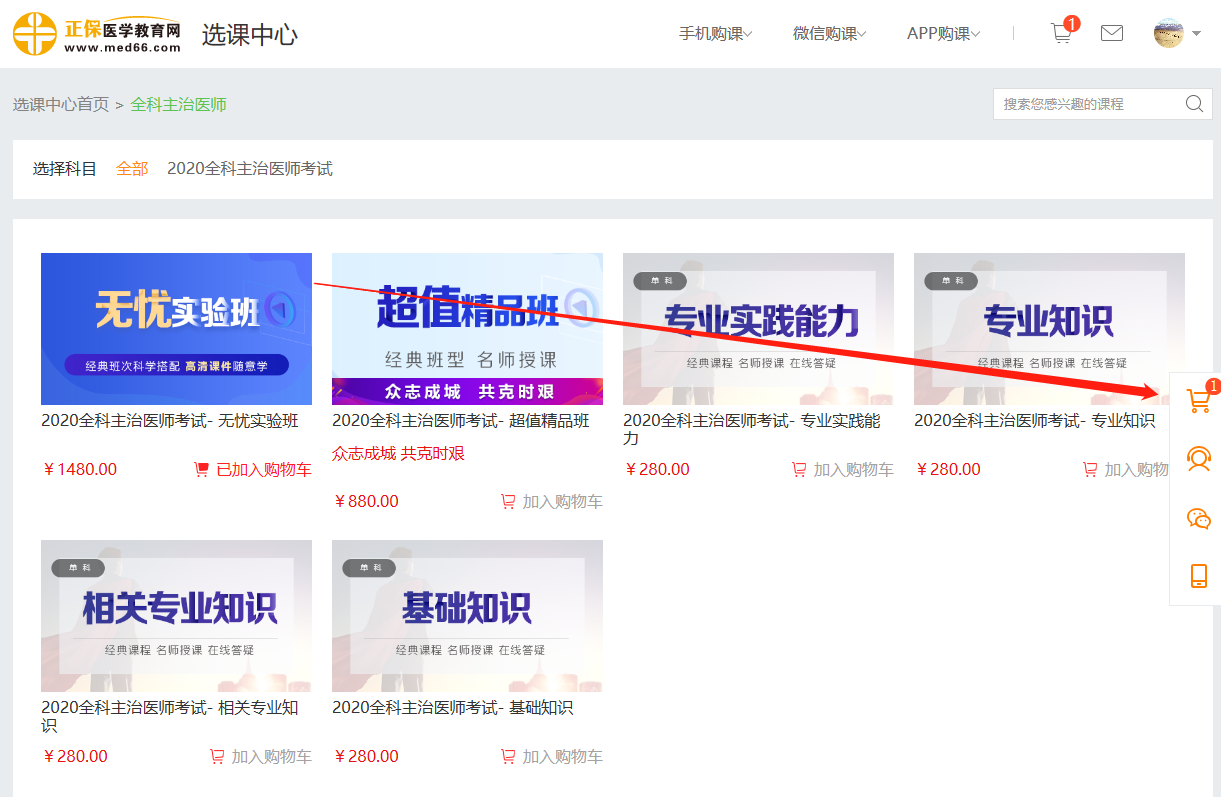
Task: Expand the 手机购课 dropdown
Action: 715,34
